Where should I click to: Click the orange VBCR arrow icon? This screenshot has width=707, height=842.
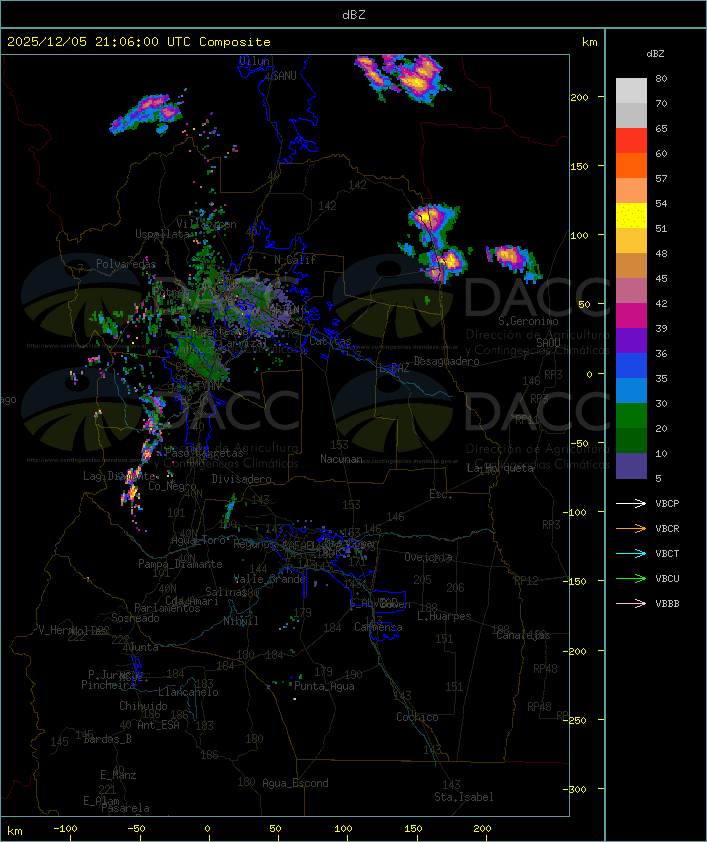(631, 528)
